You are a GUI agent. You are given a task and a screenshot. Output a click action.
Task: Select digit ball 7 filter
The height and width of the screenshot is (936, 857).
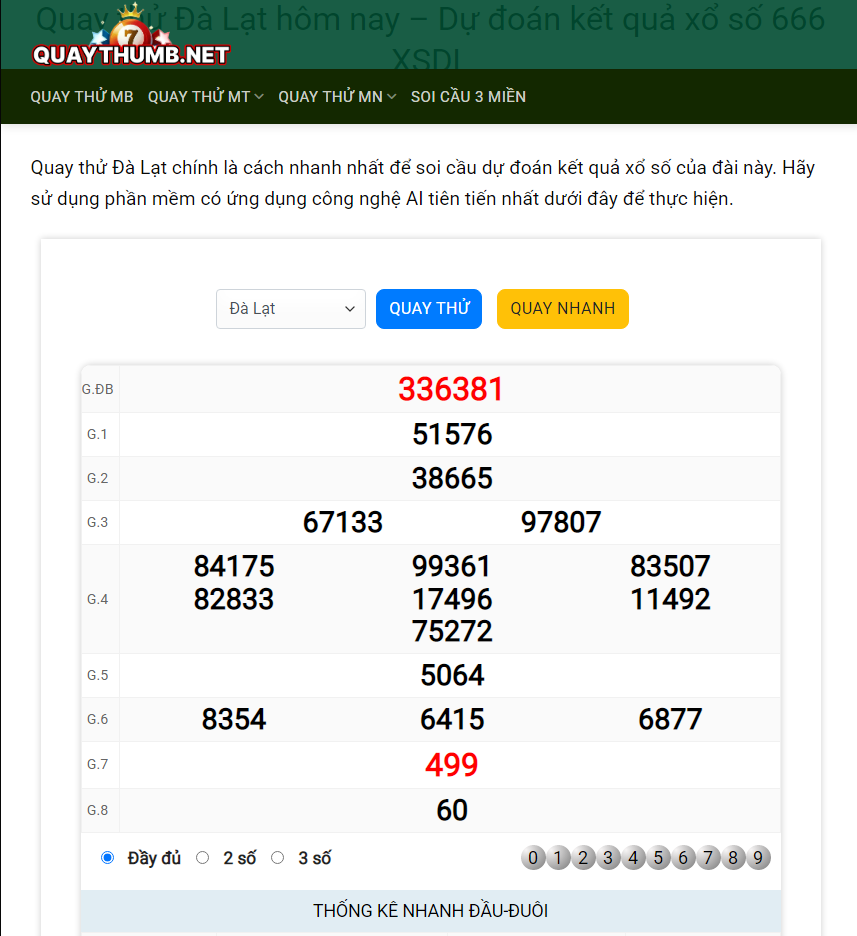click(708, 858)
